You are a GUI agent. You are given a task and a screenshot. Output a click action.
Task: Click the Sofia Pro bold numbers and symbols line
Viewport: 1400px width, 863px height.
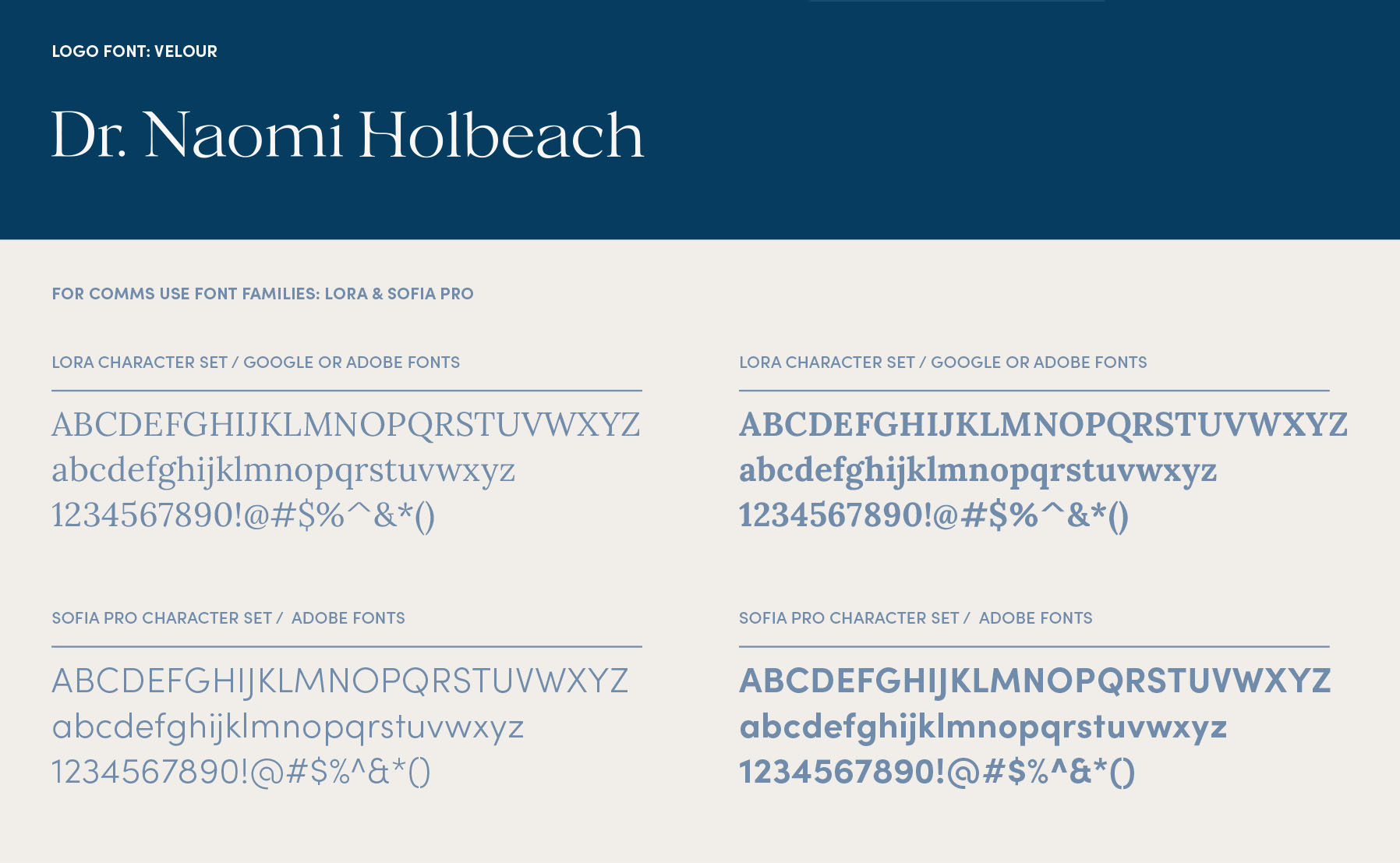tap(936, 772)
